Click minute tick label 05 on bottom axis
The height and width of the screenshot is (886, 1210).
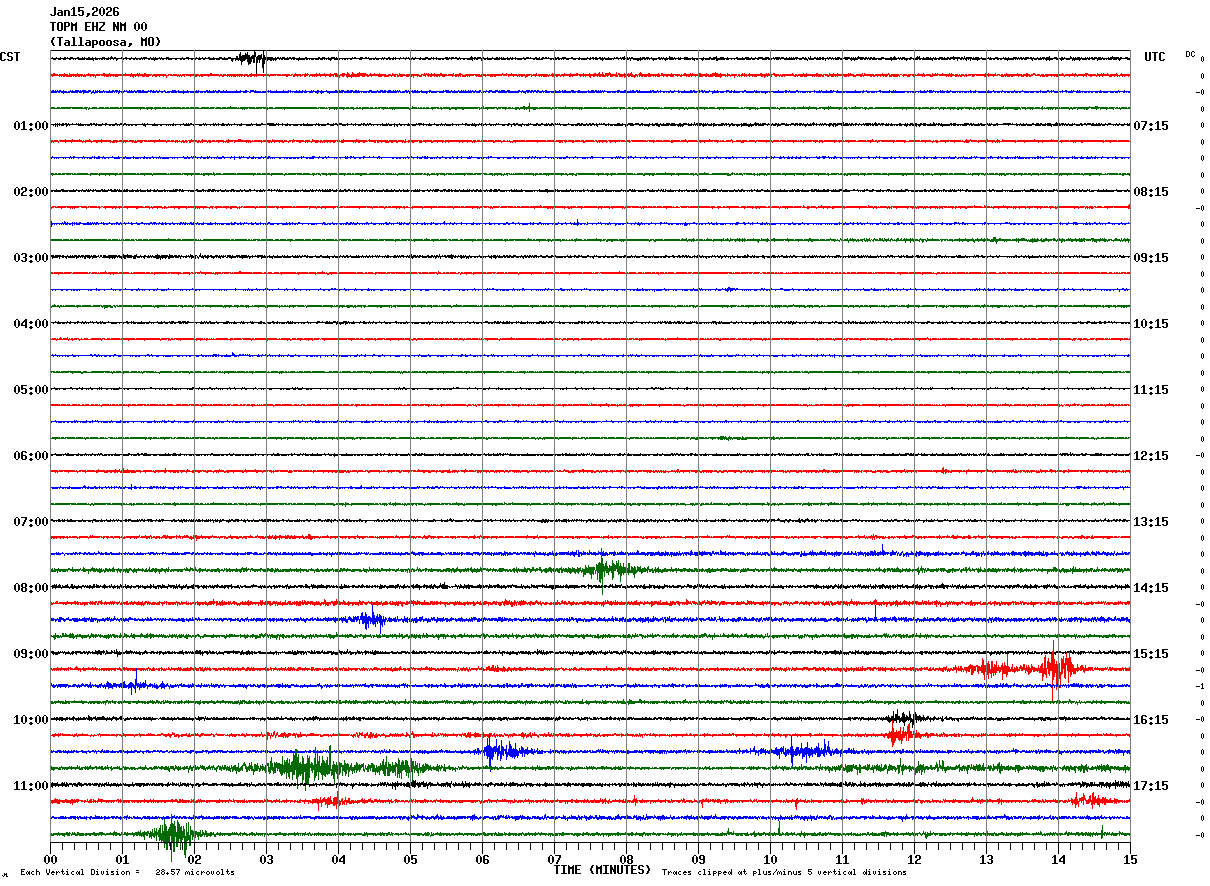click(x=410, y=859)
